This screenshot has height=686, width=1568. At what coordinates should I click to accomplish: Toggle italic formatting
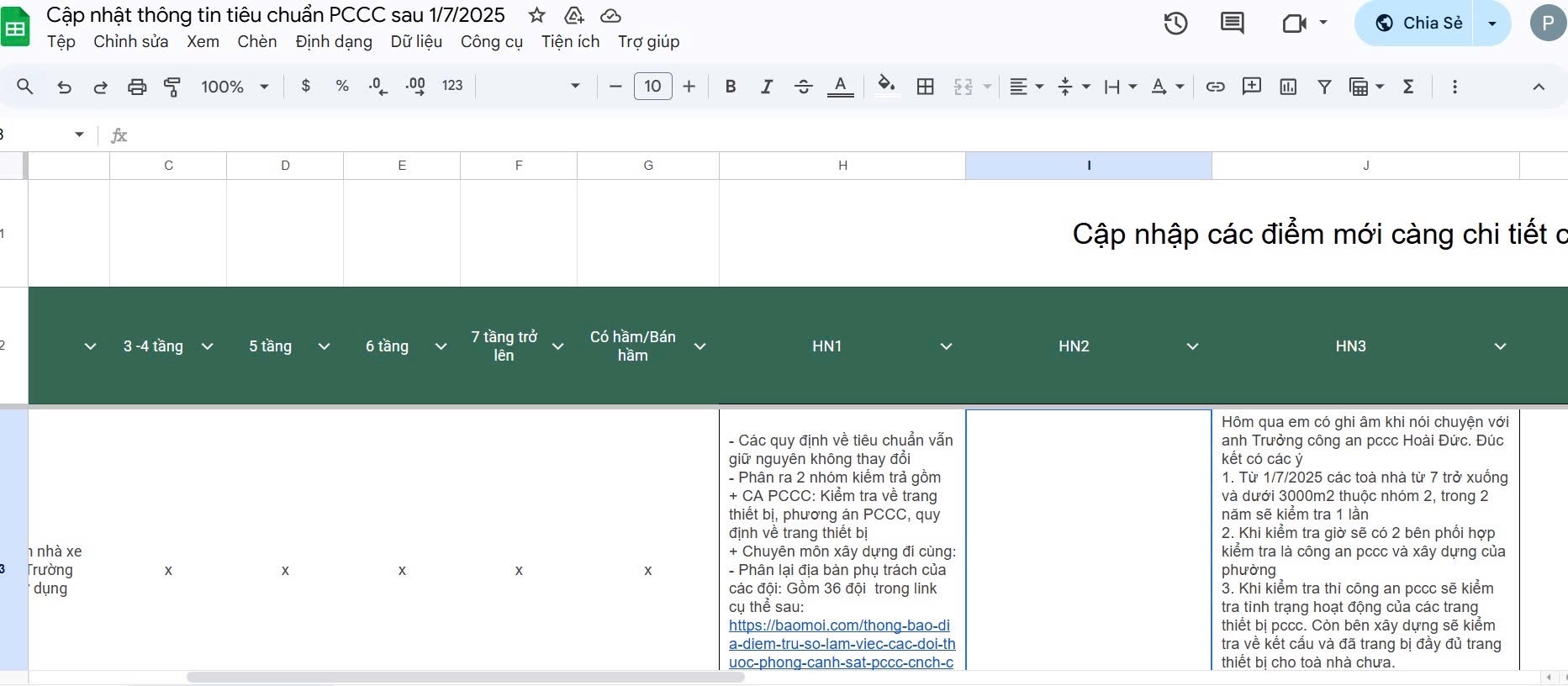pos(766,87)
